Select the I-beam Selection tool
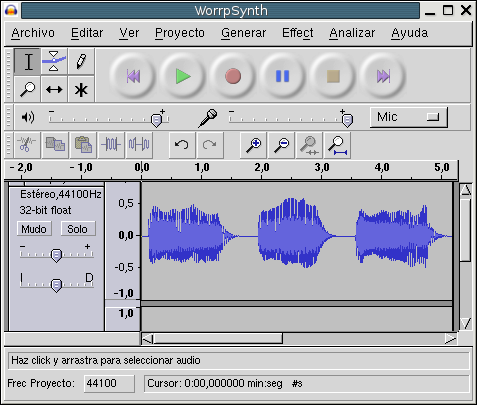 [x=27, y=61]
